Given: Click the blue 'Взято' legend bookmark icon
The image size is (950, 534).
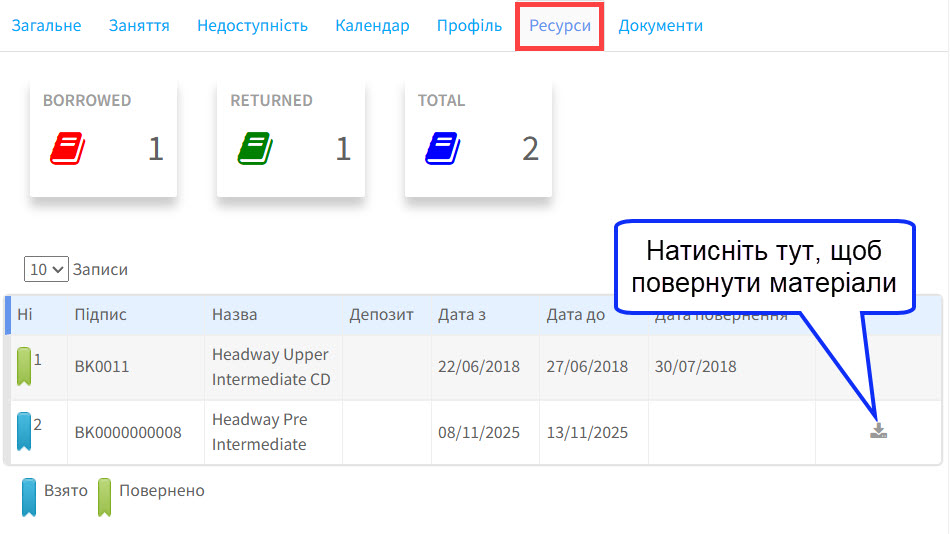Looking at the screenshot, I should (29, 496).
